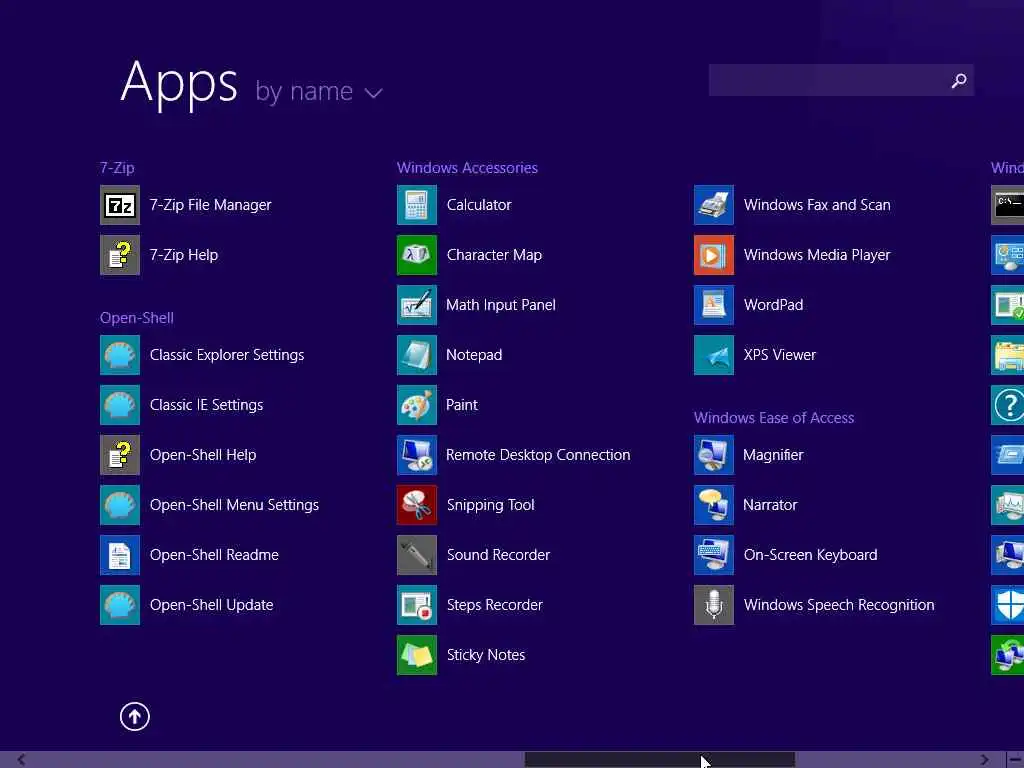Screen dimensions: 1024x768
Task: Open the Sticky Notes icon
Action: pos(417,655)
